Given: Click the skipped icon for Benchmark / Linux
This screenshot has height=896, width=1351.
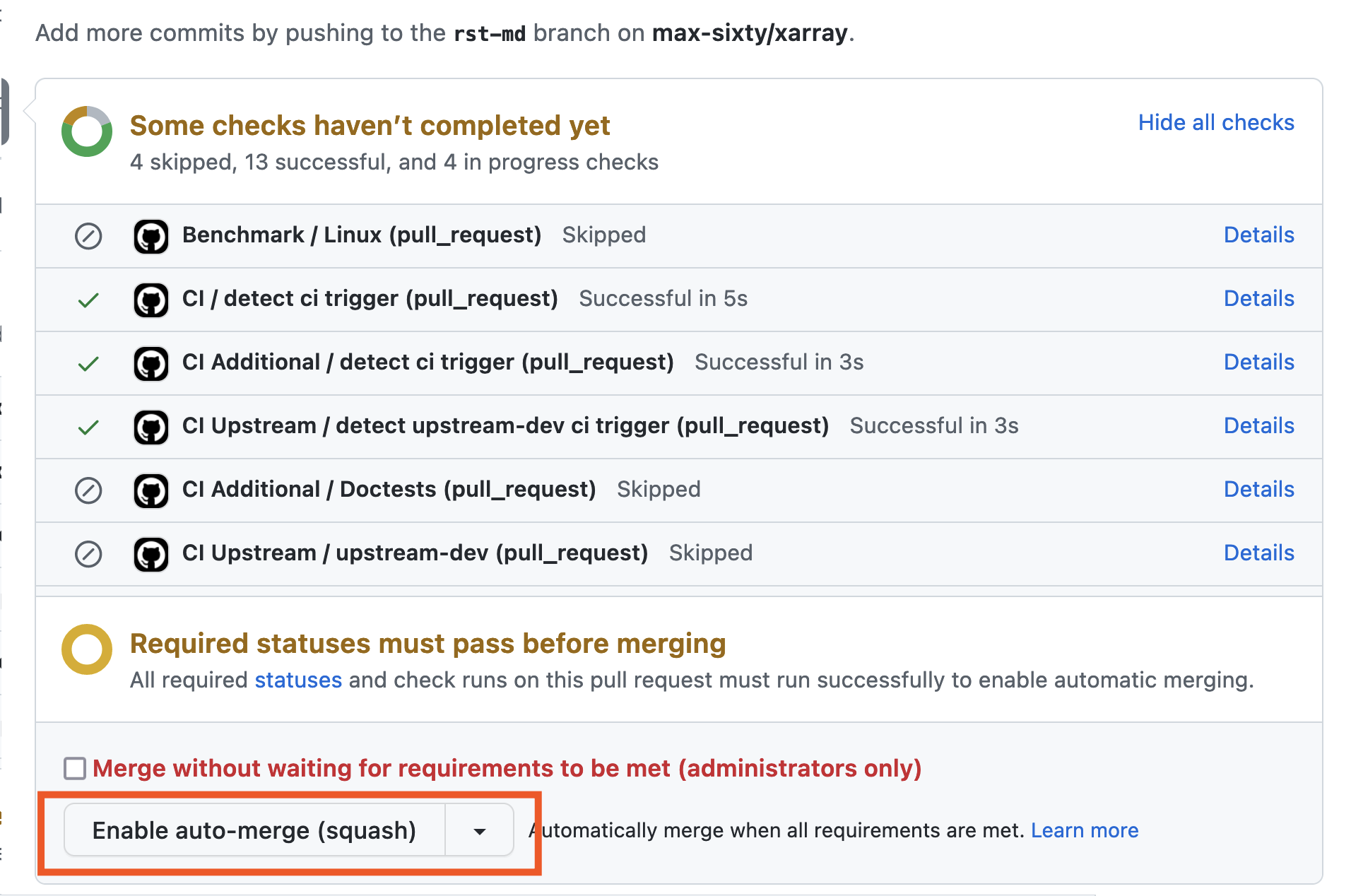Looking at the screenshot, I should coord(88,236).
